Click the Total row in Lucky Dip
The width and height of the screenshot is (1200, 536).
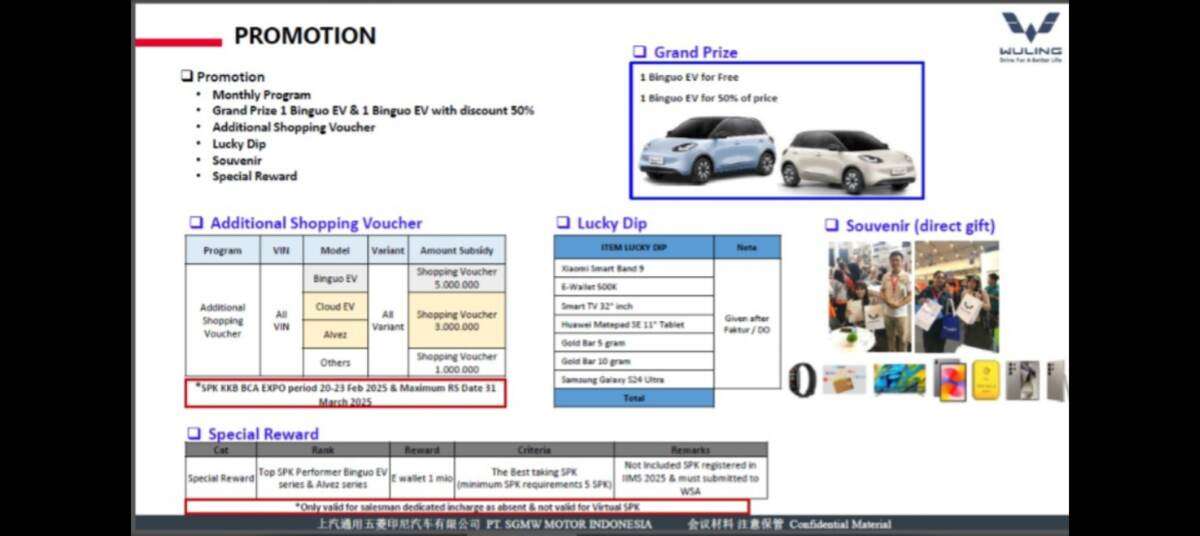(x=634, y=397)
